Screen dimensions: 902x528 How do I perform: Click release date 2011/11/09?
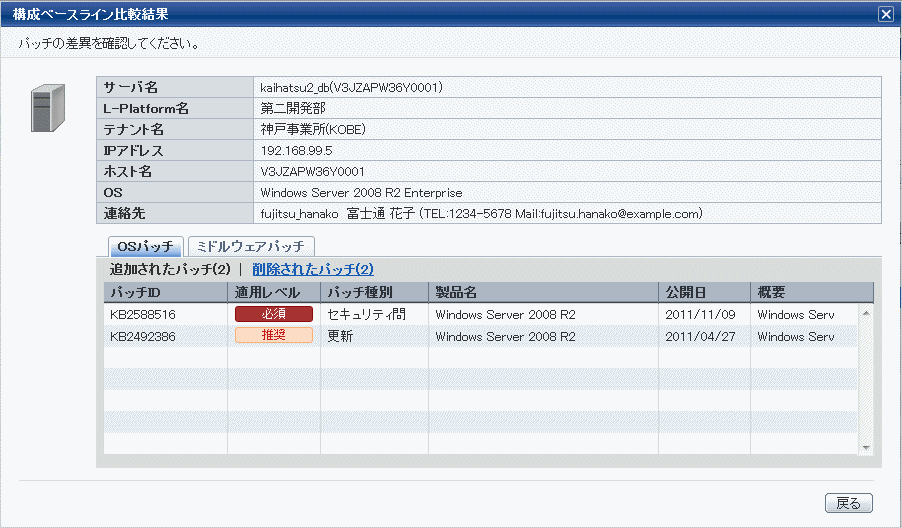700,315
